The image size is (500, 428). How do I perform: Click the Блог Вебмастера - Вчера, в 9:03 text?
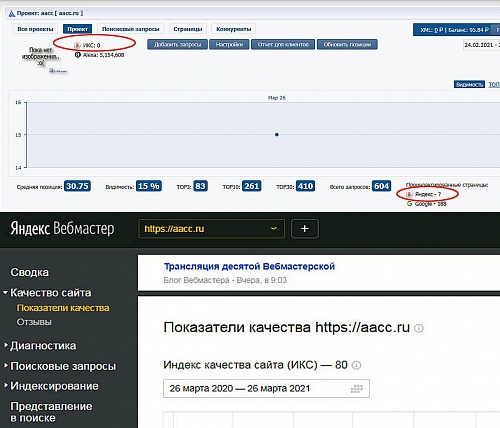[x=225, y=280]
